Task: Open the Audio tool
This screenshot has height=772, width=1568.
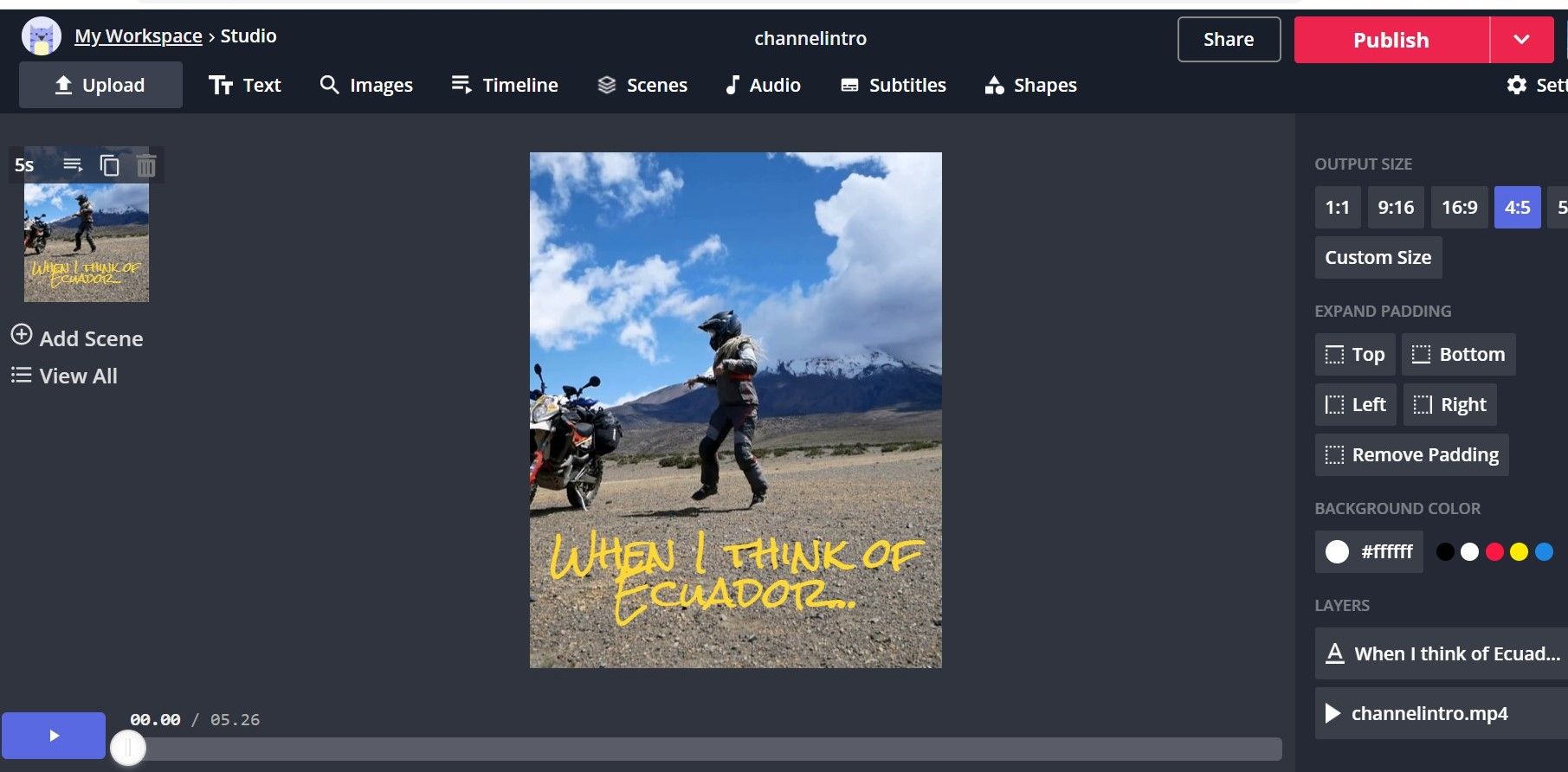Action: pos(763,85)
